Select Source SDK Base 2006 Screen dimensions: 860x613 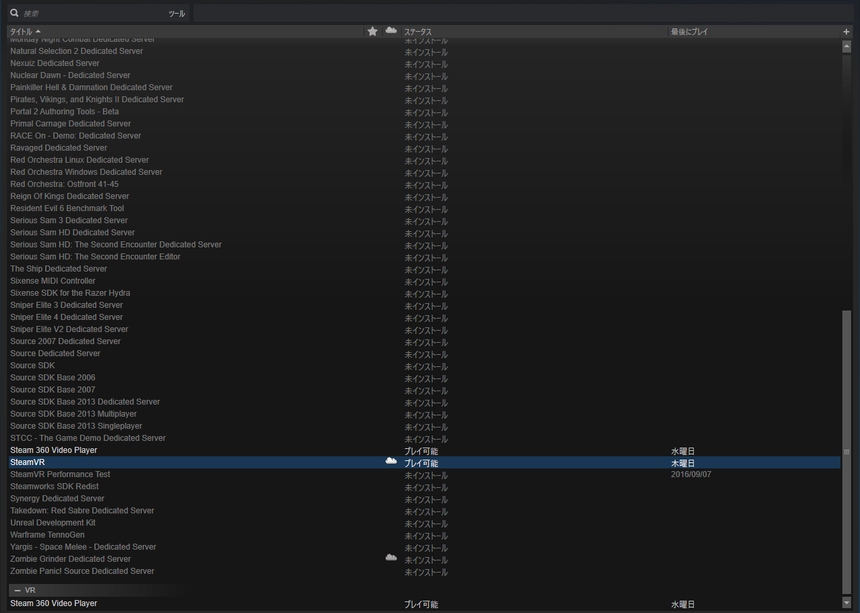(x=53, y=377)
